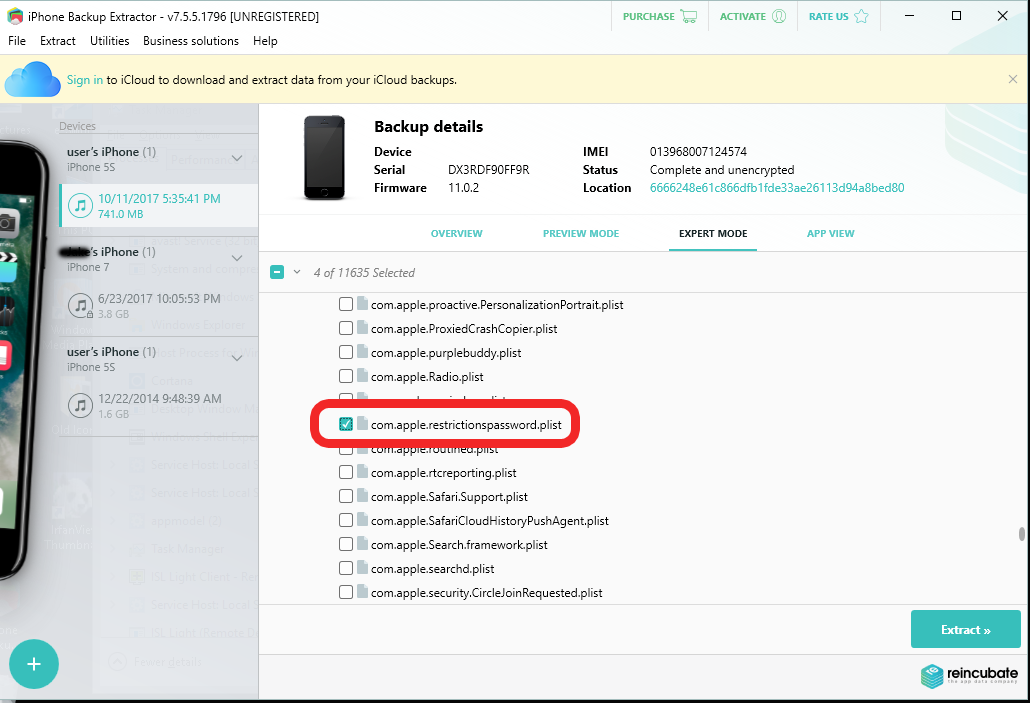Click the add backup plus button
The height and width of the screenshot is (703, 1030).
pos(34,664)
